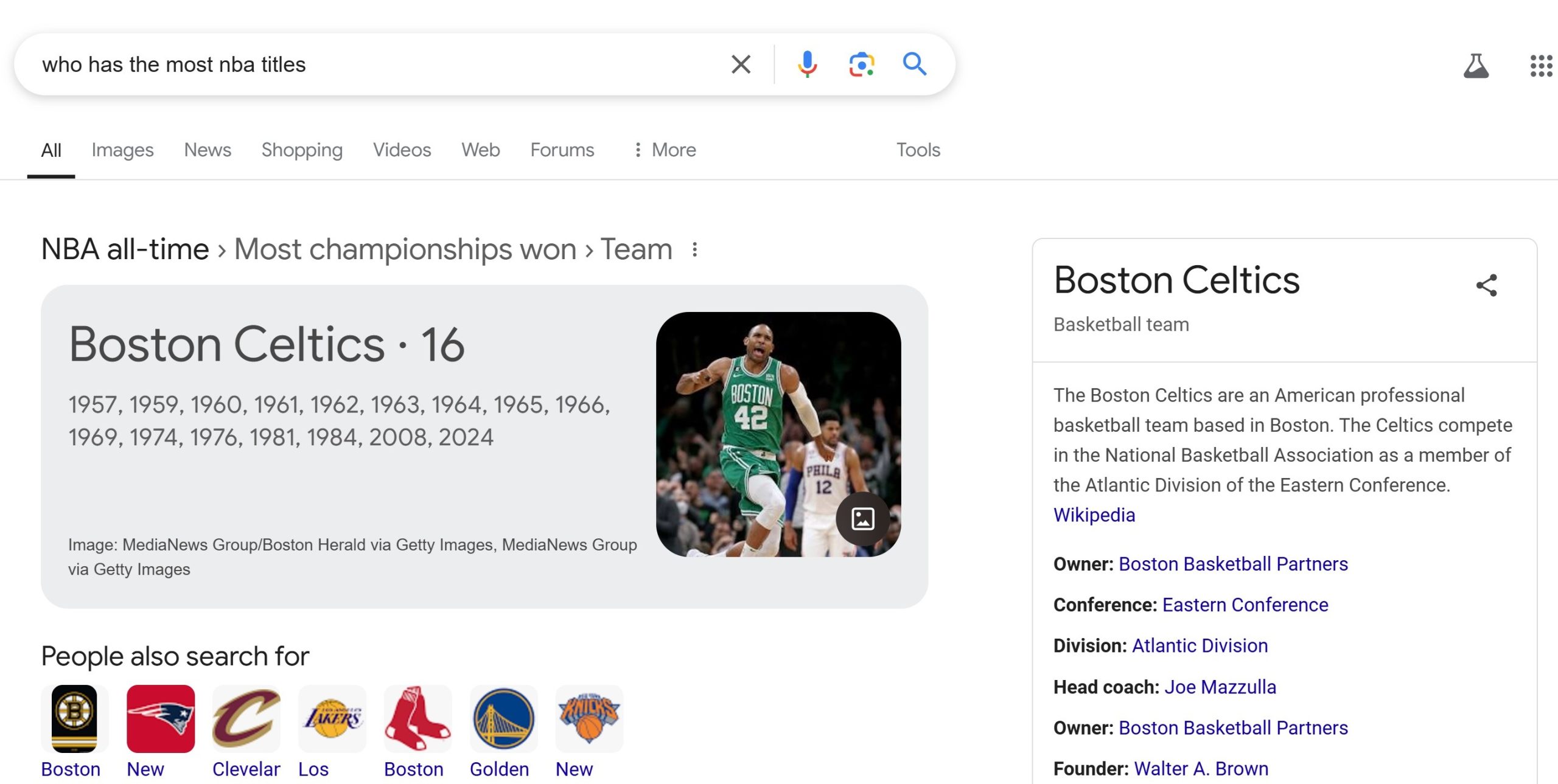The image size is (1558, 784).
Task: Click into the search text field
Action: [365, 64]
